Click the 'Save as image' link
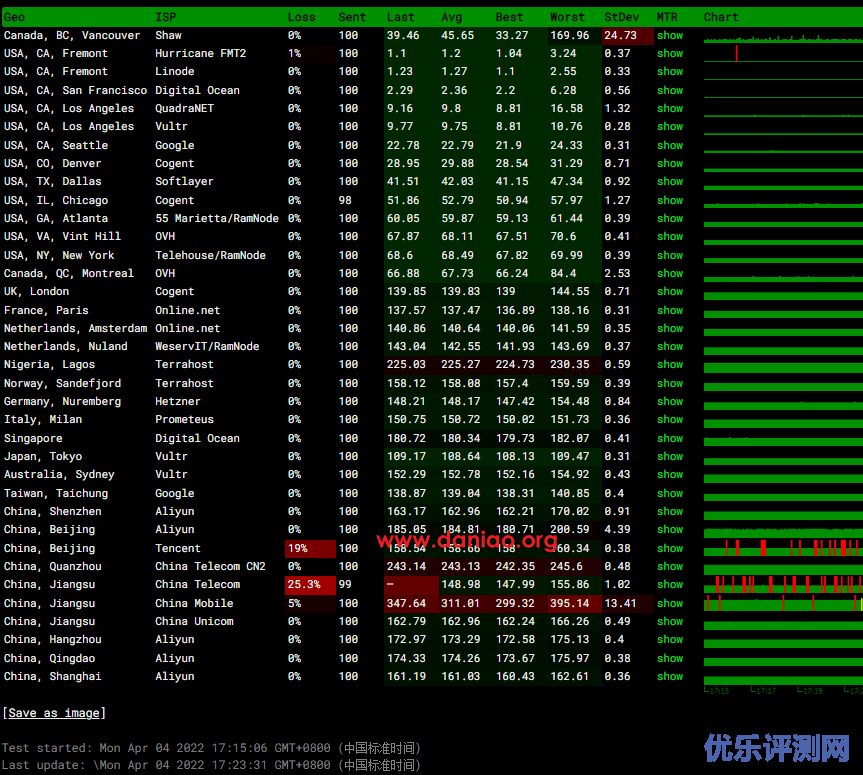The height and width of the screenshot is (775, 863). click(x=54, y=713)
